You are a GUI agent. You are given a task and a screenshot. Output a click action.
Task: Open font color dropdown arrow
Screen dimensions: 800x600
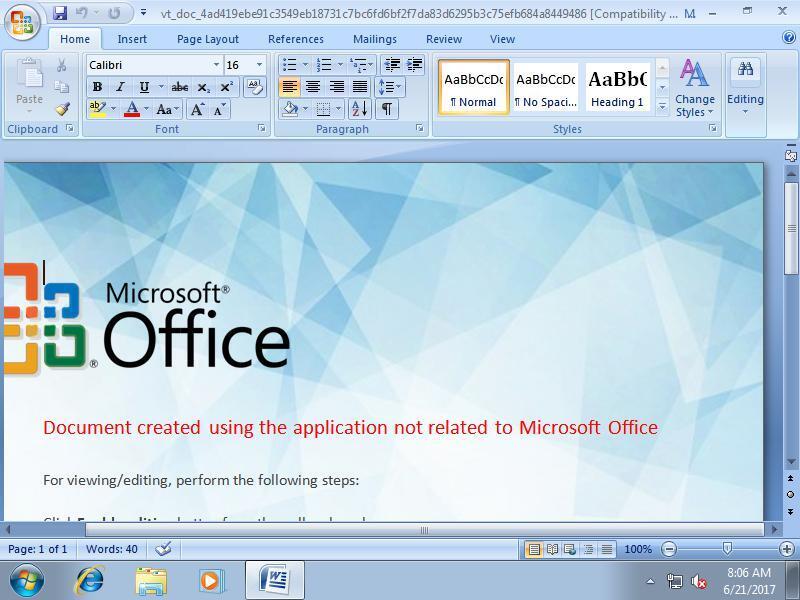(146, 109)
